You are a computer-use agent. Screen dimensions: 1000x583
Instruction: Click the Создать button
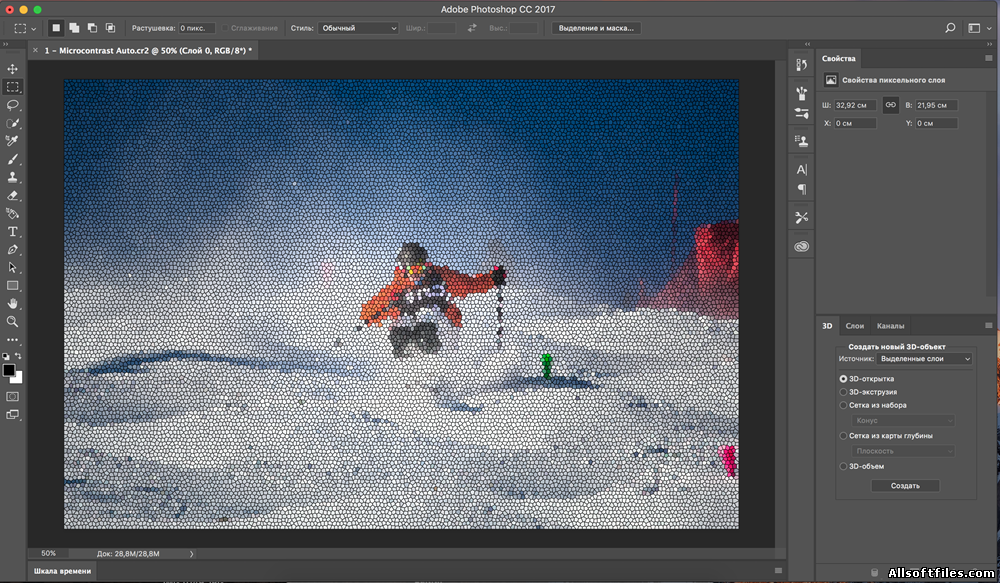click(x=904, y=485)
